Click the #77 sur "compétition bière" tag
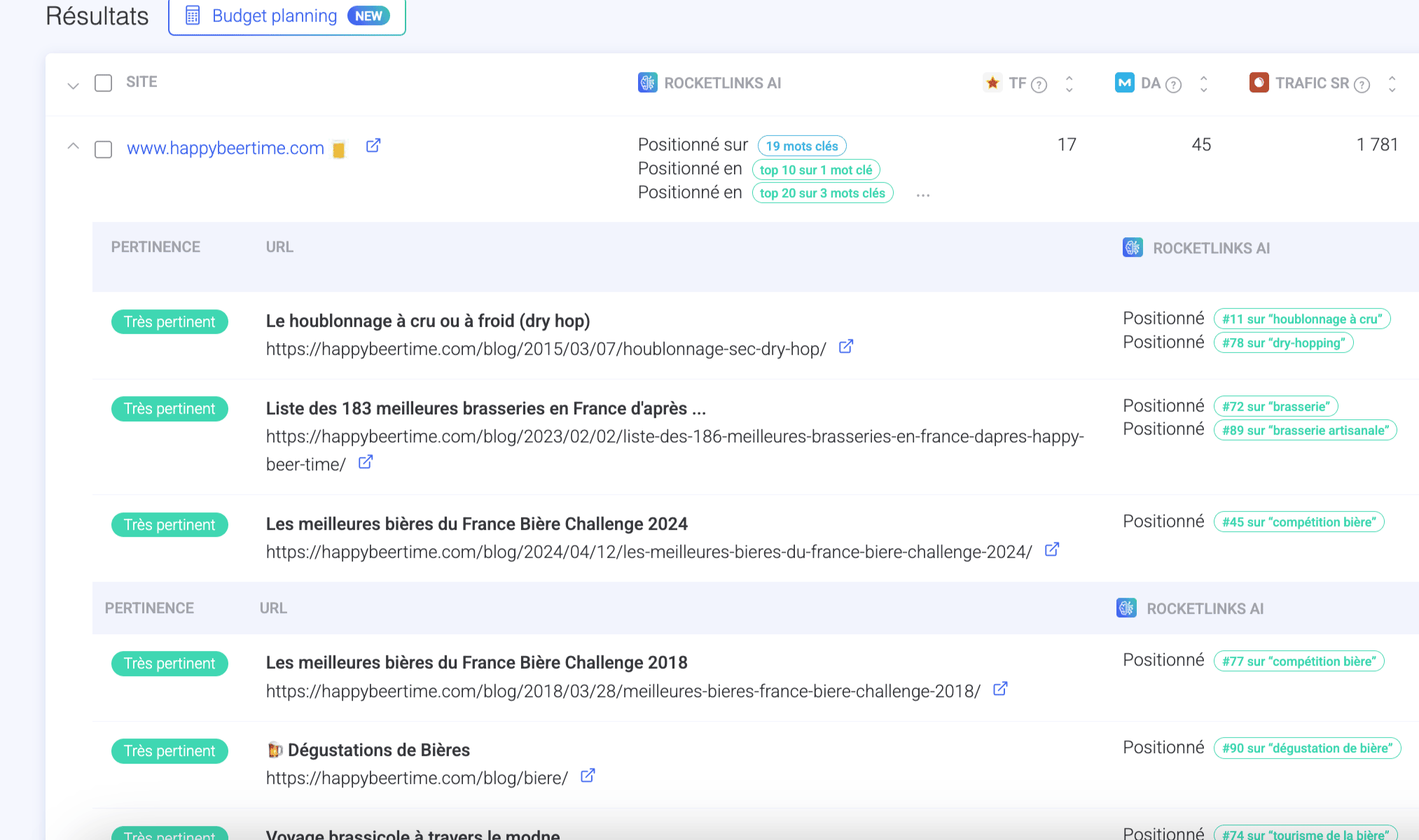Screen dimensions: 1419x840 coord(1299,661)
